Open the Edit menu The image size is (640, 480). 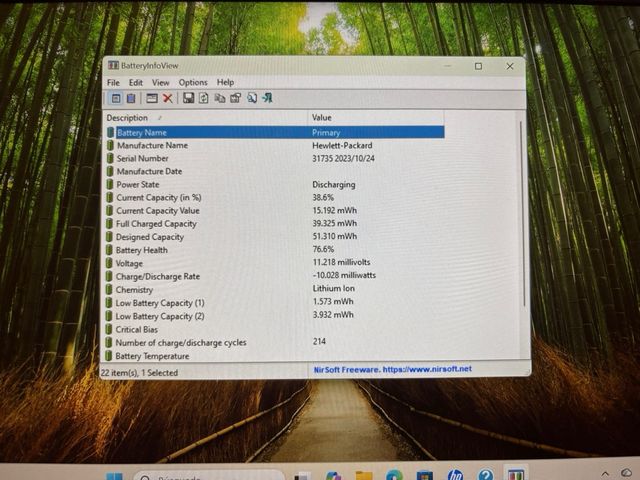click(136, 82)
